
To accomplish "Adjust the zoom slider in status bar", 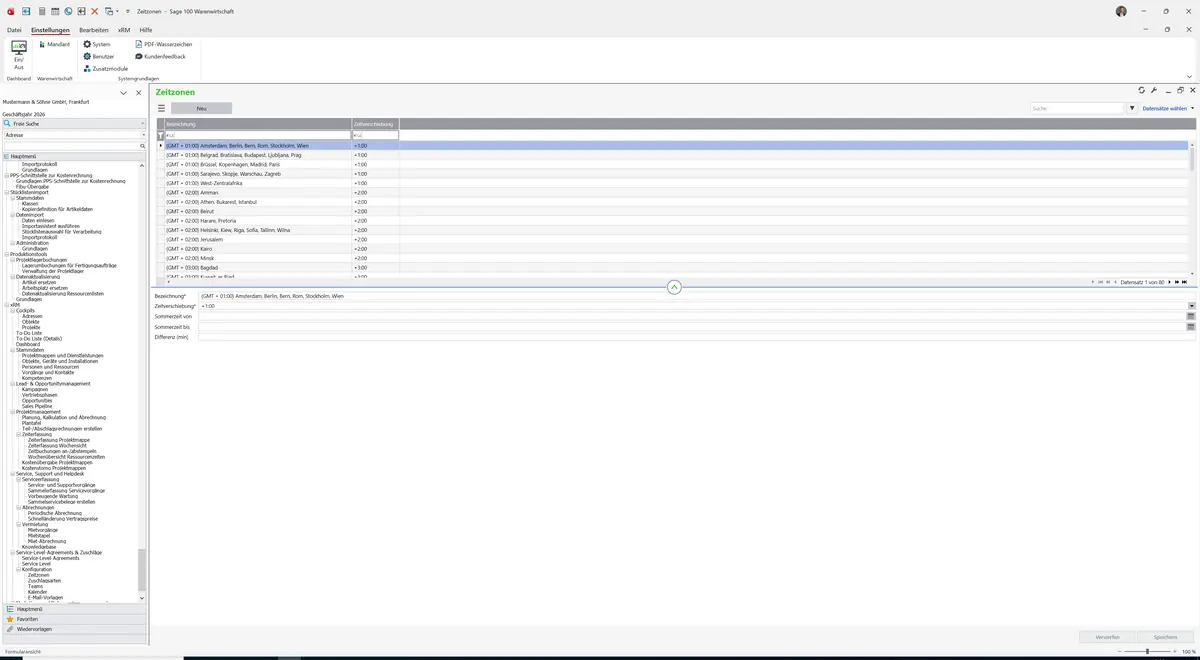I will pyautogui.click(x=1147, y=651).
